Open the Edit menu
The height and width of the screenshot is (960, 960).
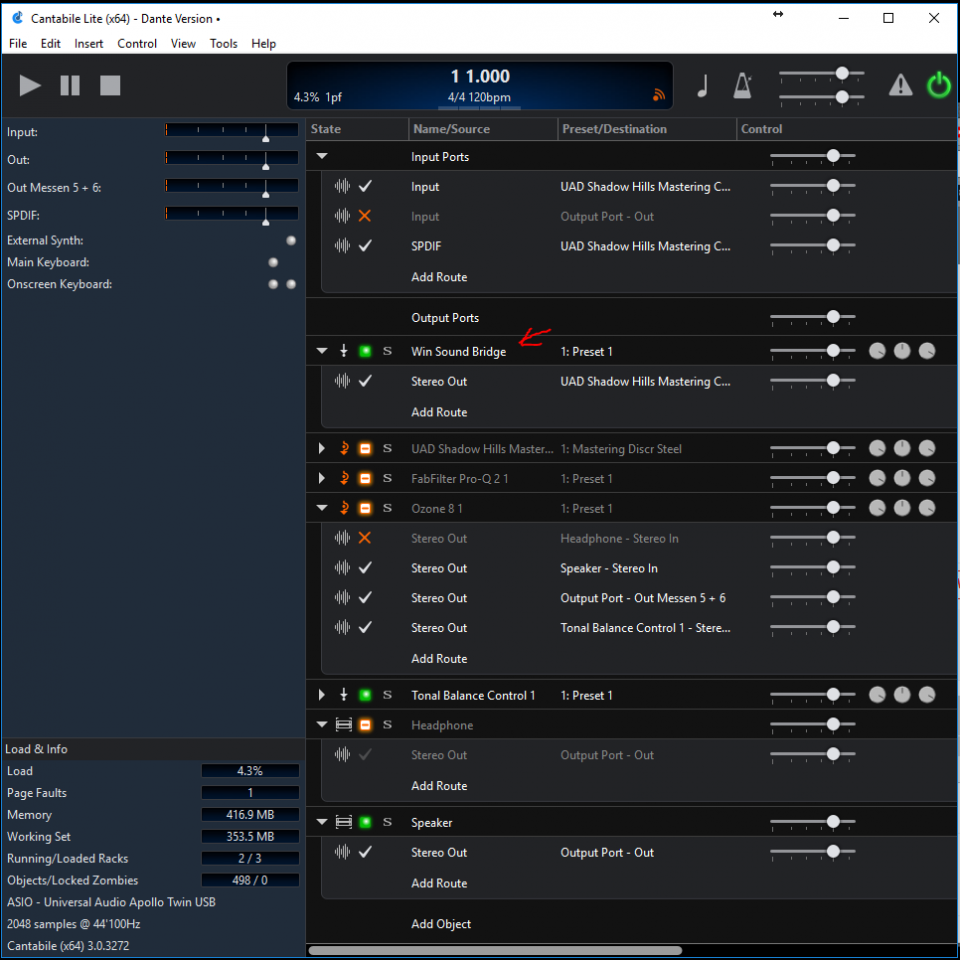50,43
